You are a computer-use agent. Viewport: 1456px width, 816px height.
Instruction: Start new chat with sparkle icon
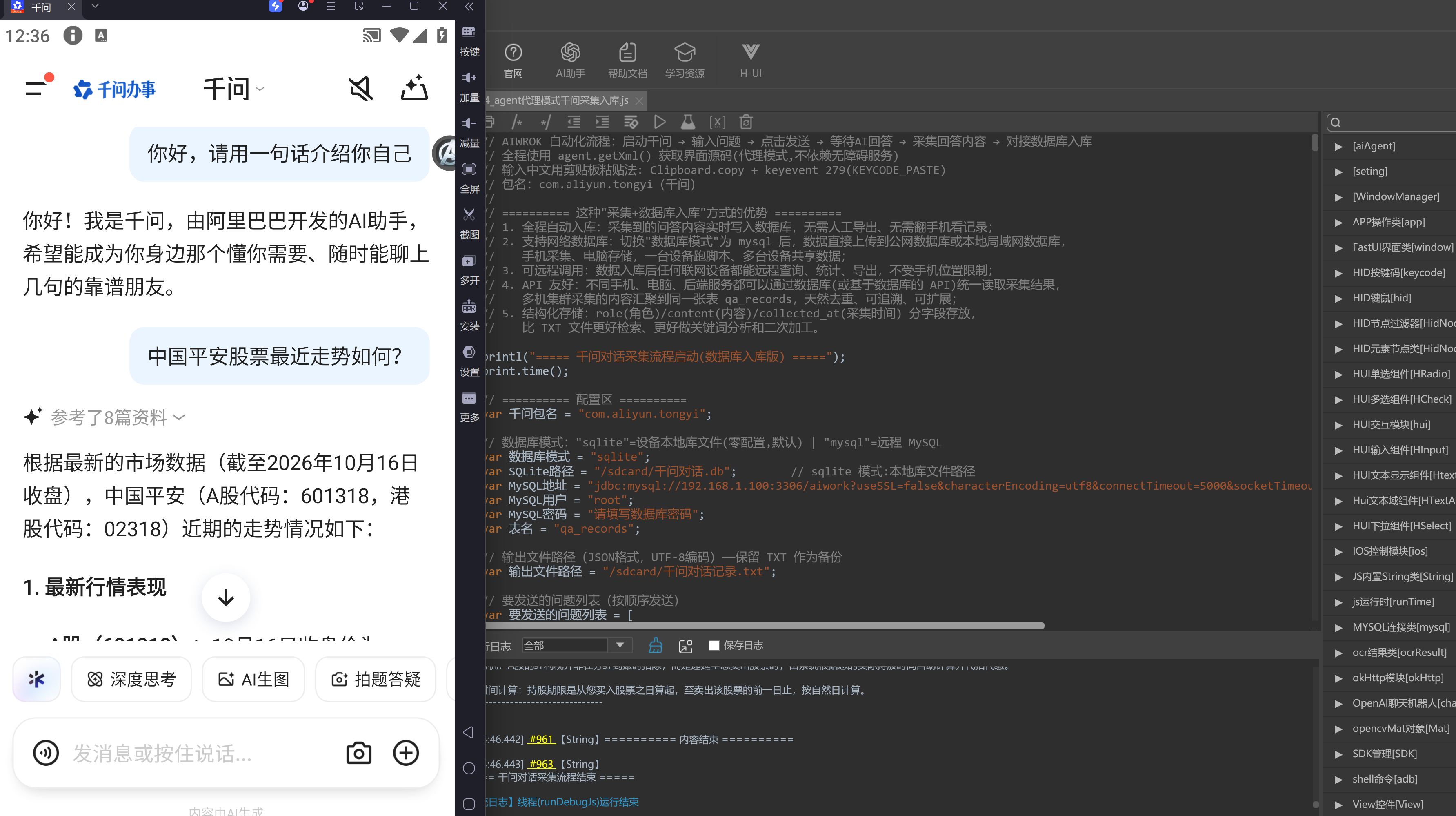point(414,88)
